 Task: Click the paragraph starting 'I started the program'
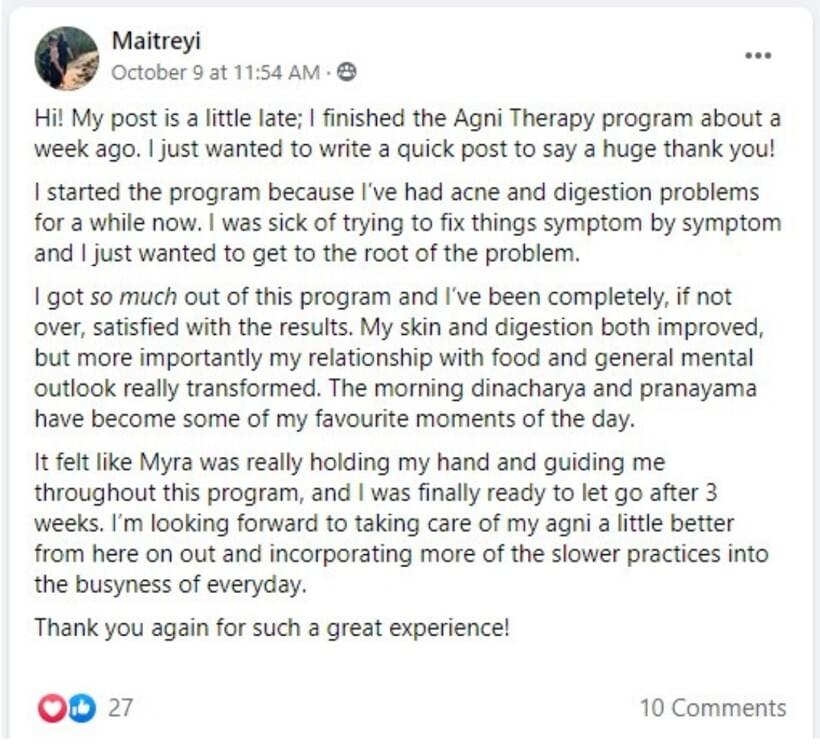click(408, 223)
